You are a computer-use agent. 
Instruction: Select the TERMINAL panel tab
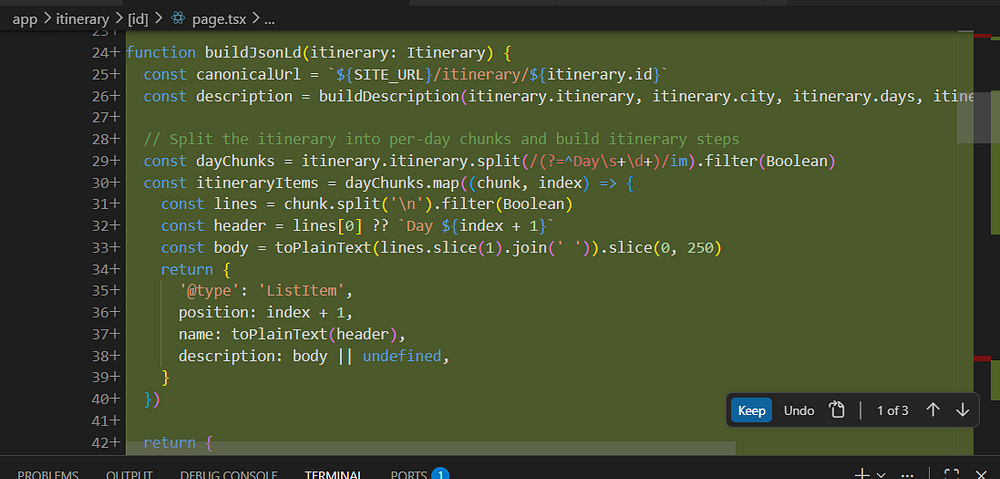point(334,474)
